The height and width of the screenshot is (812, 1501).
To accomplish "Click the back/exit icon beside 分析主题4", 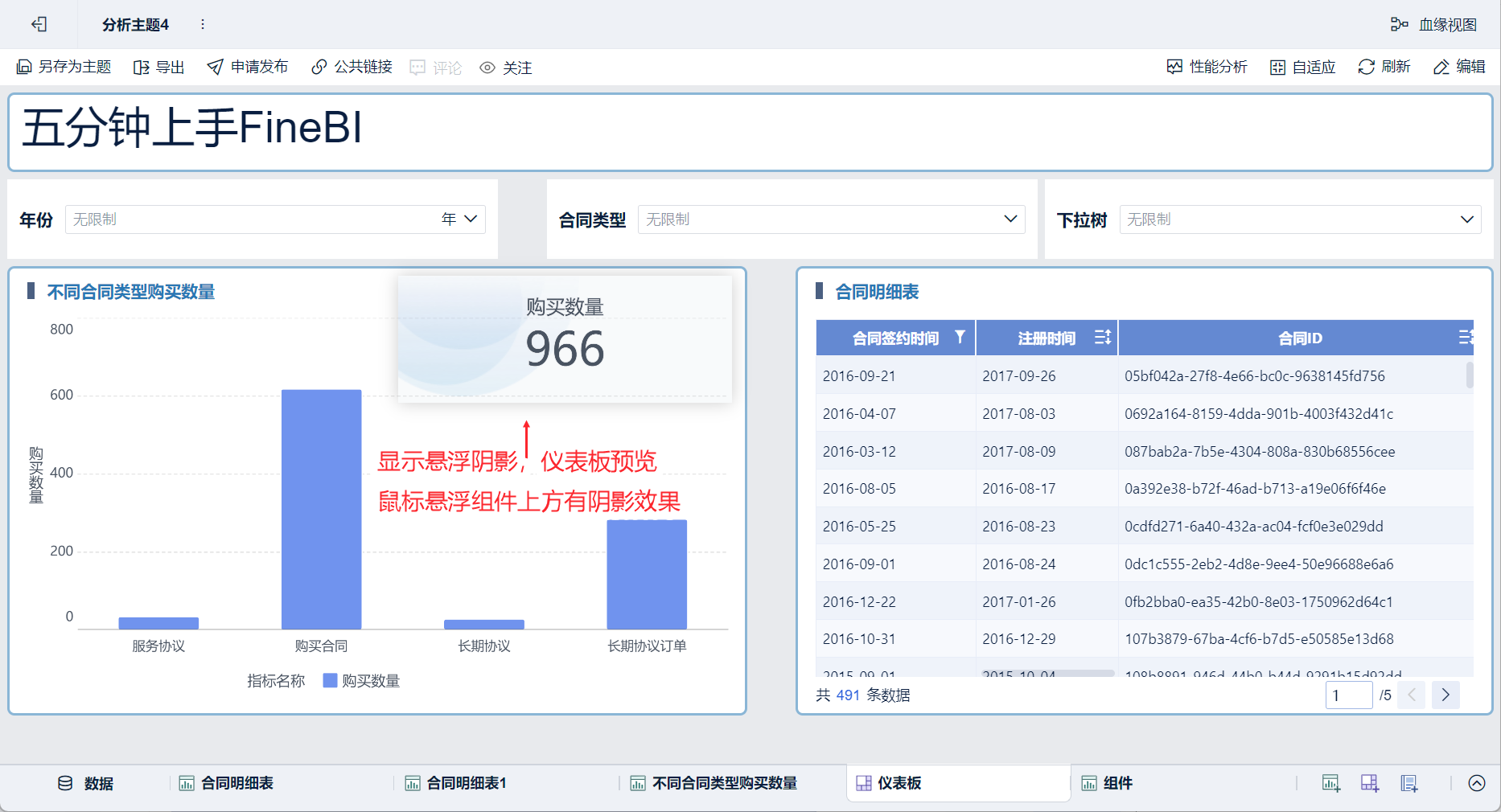I will tap(39, 24).
